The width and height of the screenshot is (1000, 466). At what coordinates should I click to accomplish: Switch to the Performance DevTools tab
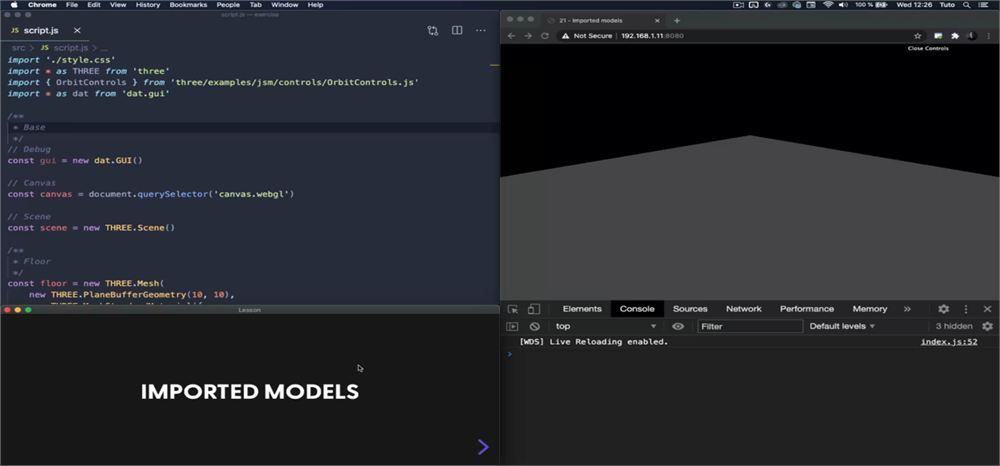[x=807, y=309]
